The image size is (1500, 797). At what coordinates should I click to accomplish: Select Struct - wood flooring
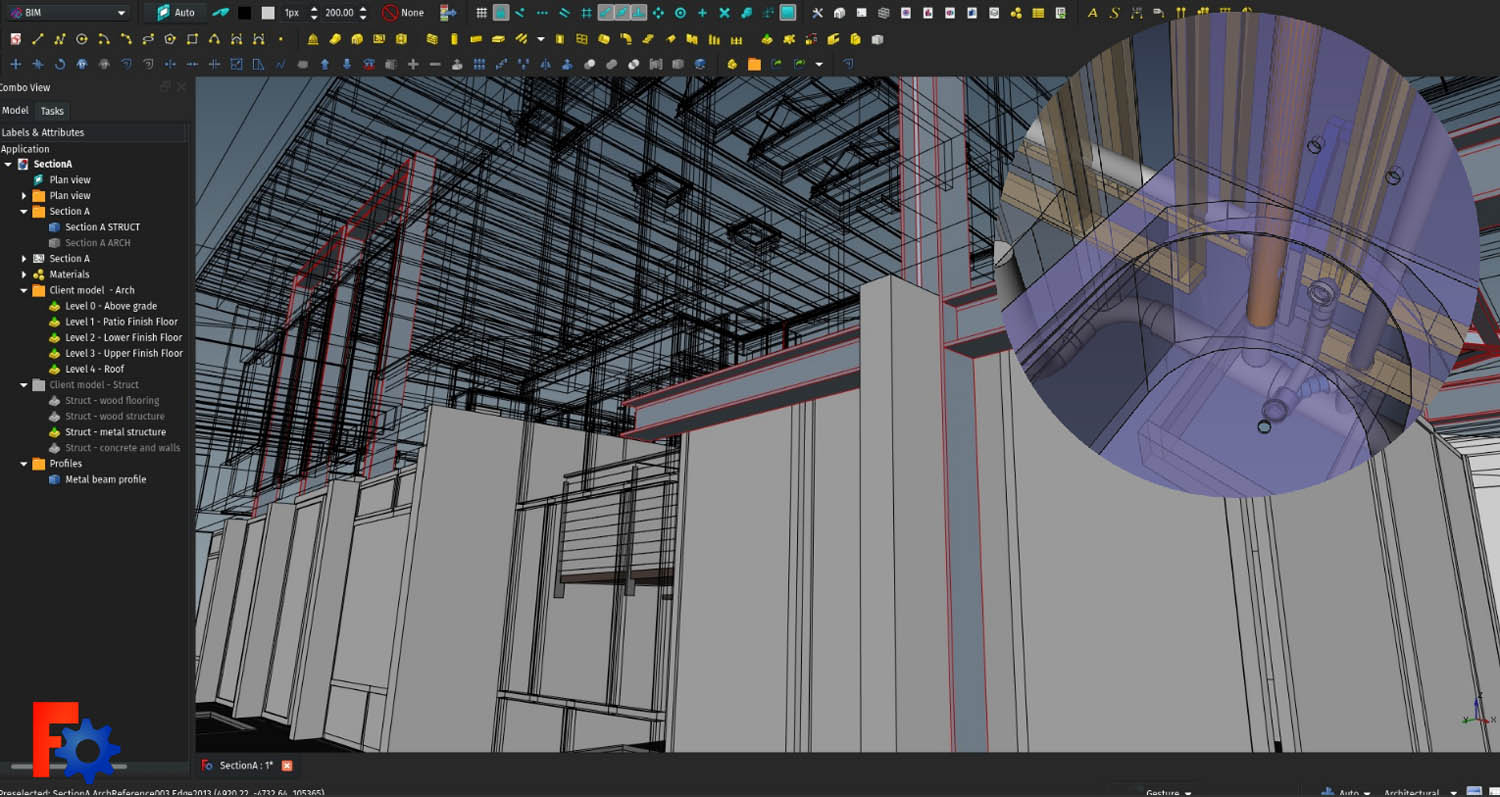tap(112, 401)
